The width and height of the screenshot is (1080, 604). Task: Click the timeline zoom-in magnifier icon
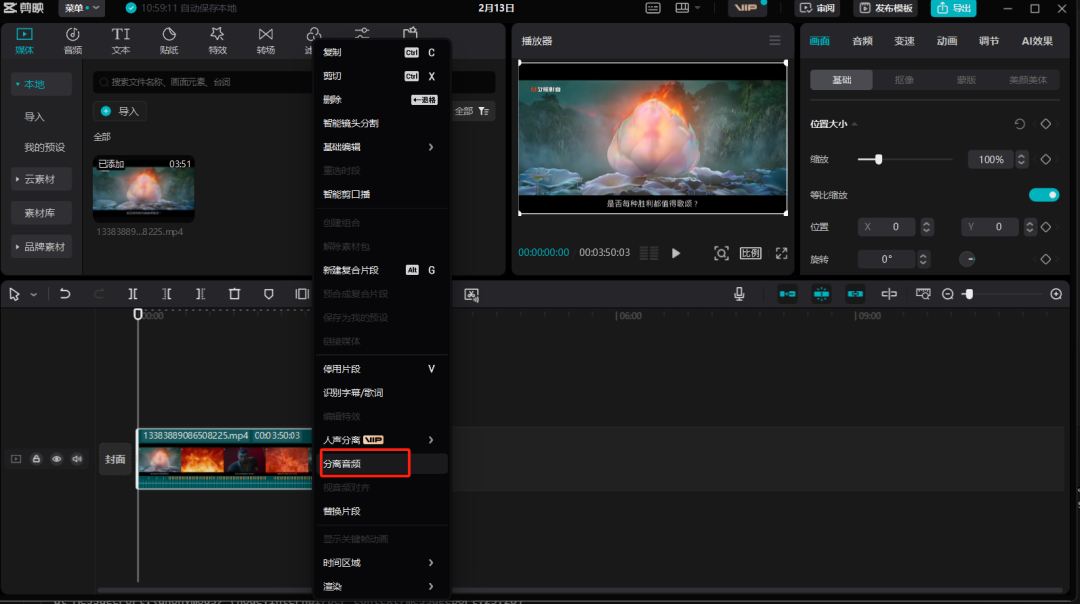point(1056,294)
